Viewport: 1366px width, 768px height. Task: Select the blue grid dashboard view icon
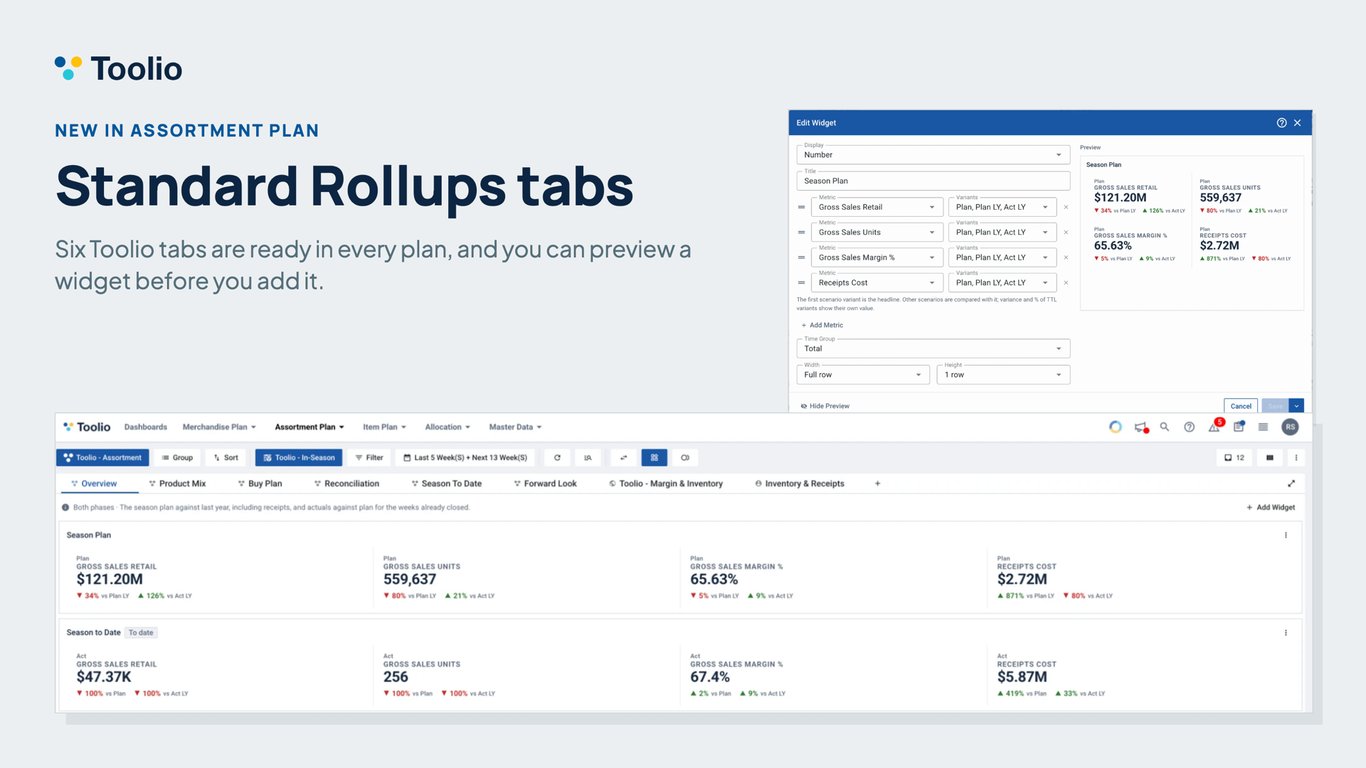(654, 457)
